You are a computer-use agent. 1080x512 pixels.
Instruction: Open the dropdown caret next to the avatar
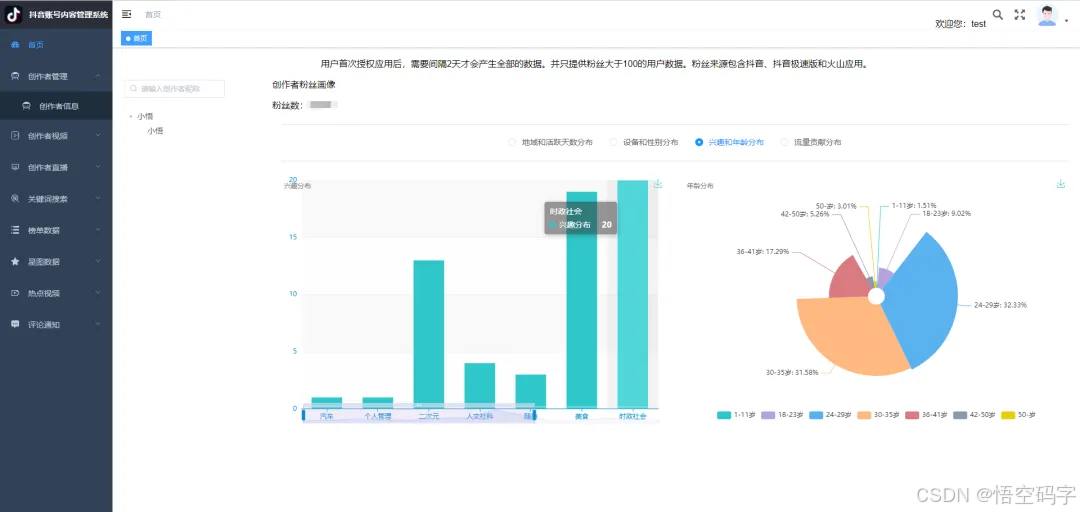coord(1066,21)
